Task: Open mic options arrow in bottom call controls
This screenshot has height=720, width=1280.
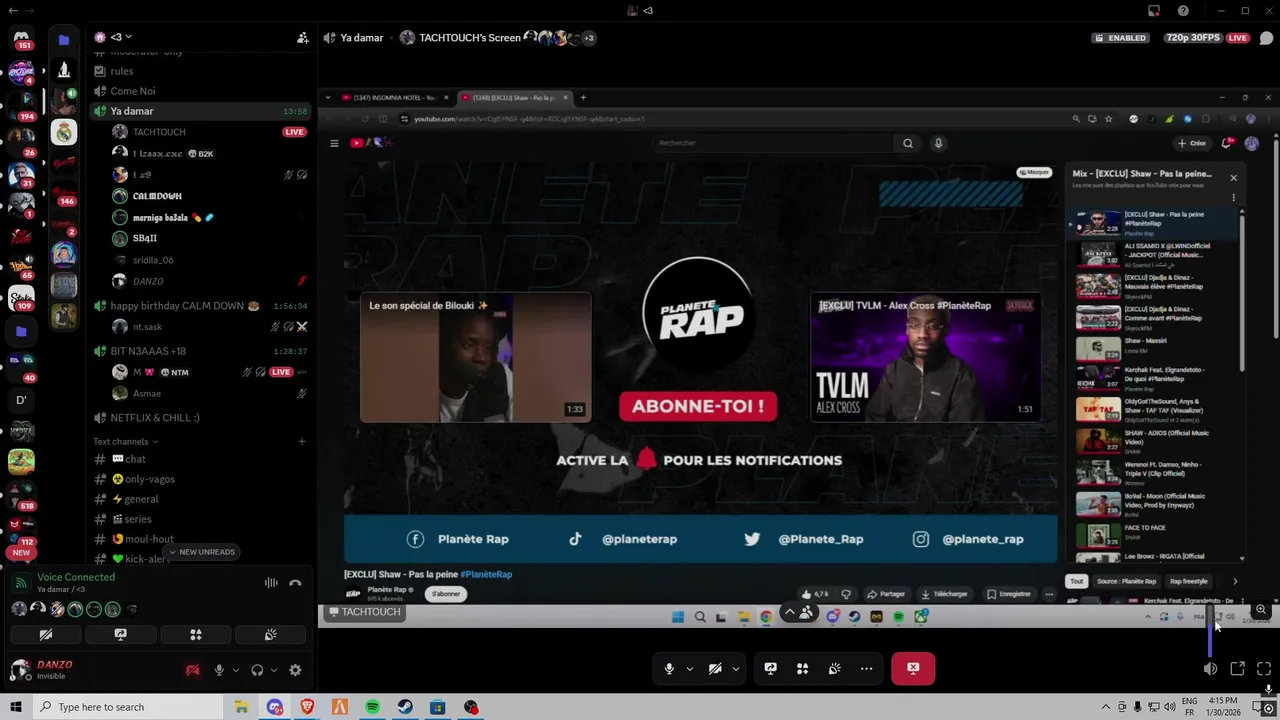Action: [689, 668]
